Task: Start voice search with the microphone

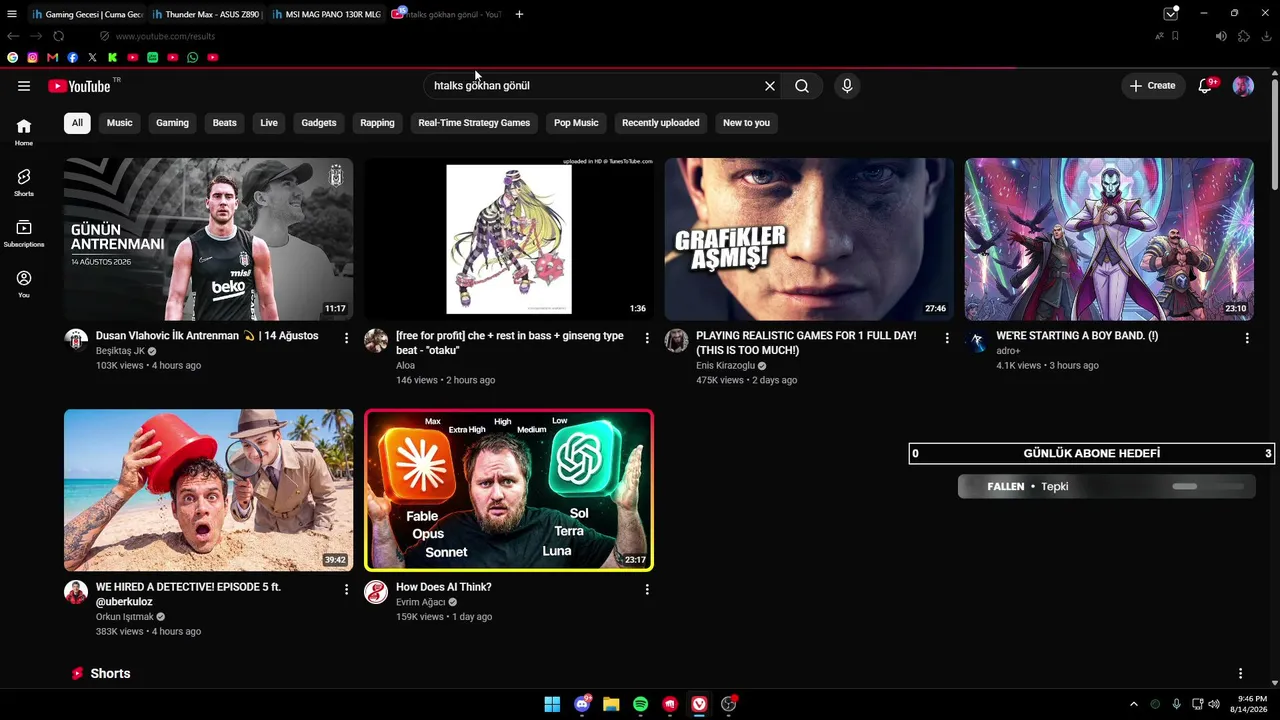Action: click(x=847, y=86)
